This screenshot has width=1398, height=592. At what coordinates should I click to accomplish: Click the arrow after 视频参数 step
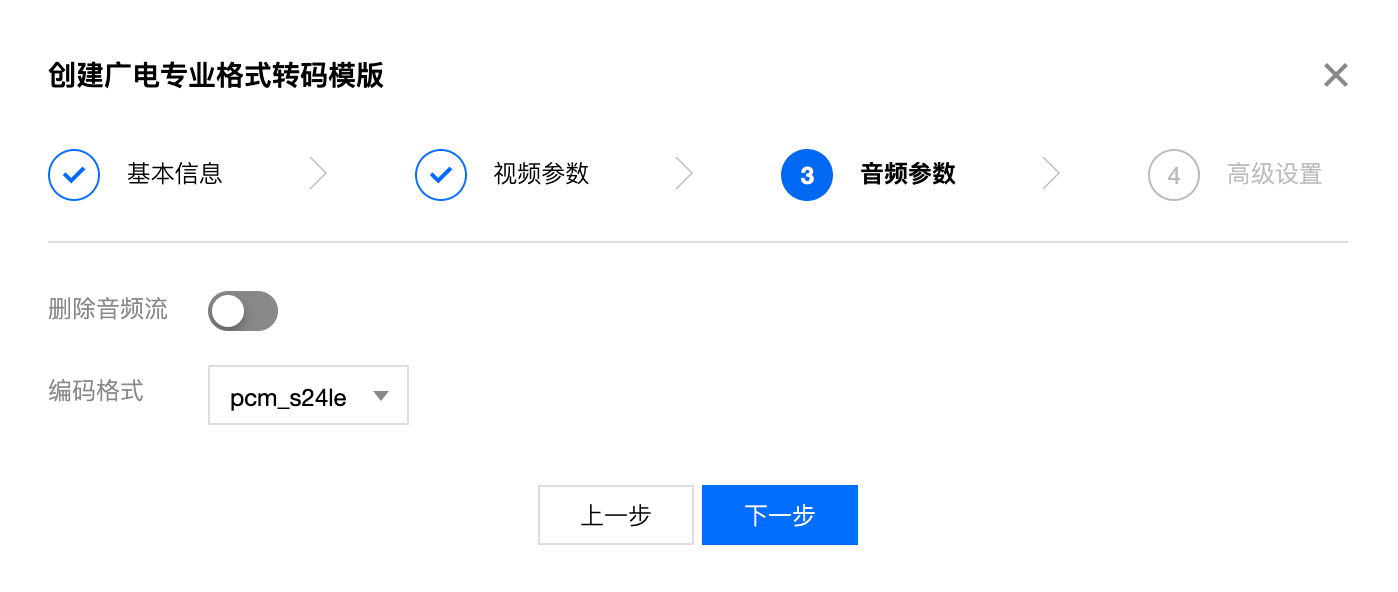coord(684,174)
